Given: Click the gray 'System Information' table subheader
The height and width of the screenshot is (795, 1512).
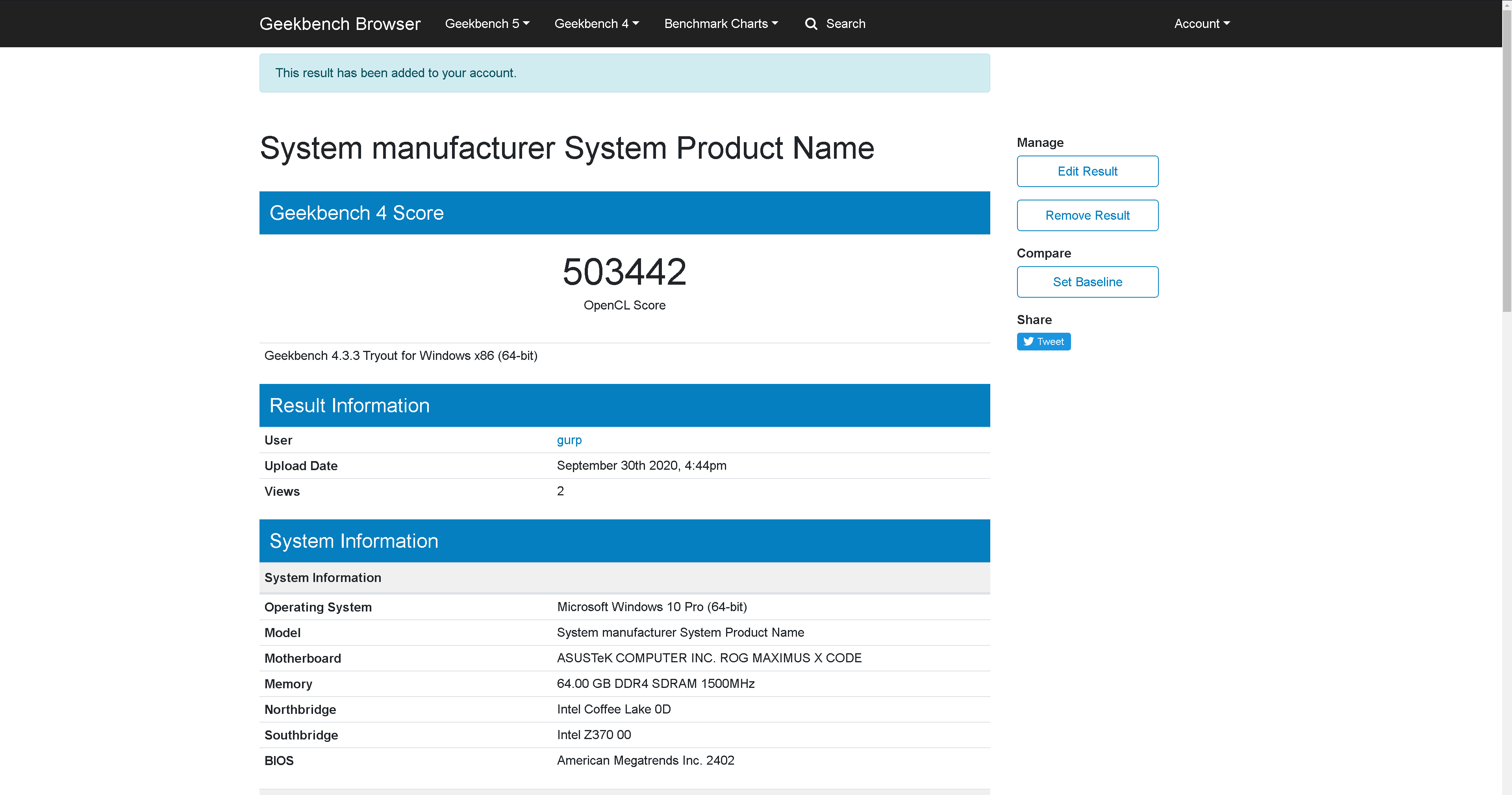Looking at the screenshot, I should click(624, 578).
